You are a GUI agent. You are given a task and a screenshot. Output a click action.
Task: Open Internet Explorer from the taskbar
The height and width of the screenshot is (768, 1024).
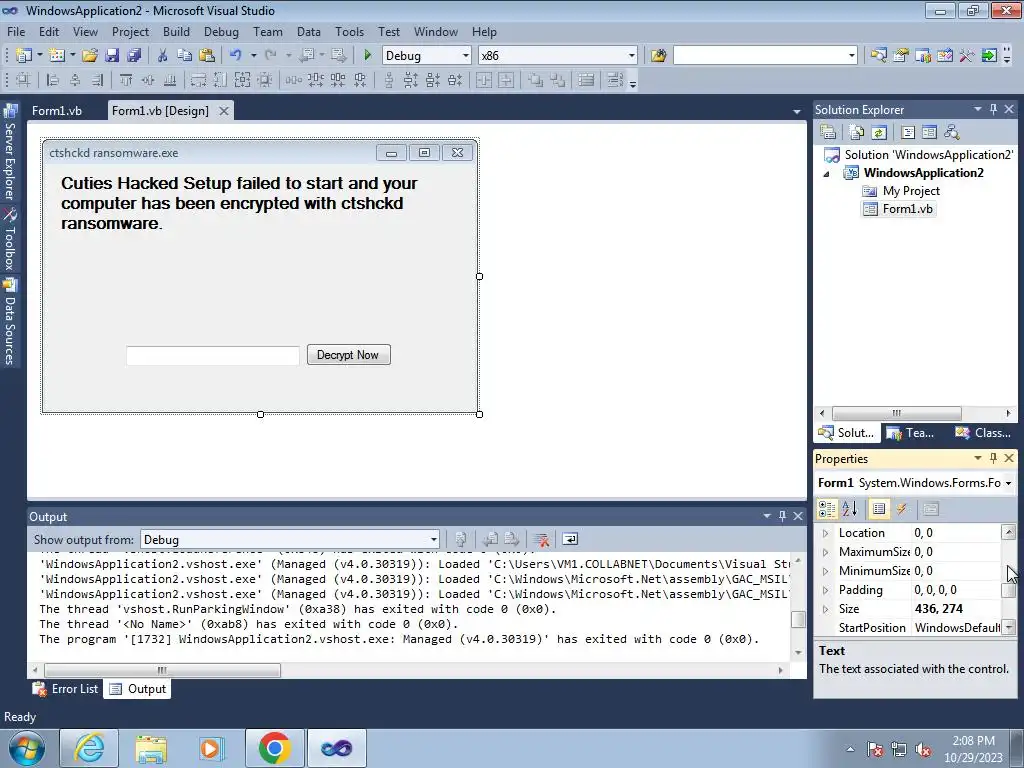tap(88, 748)
